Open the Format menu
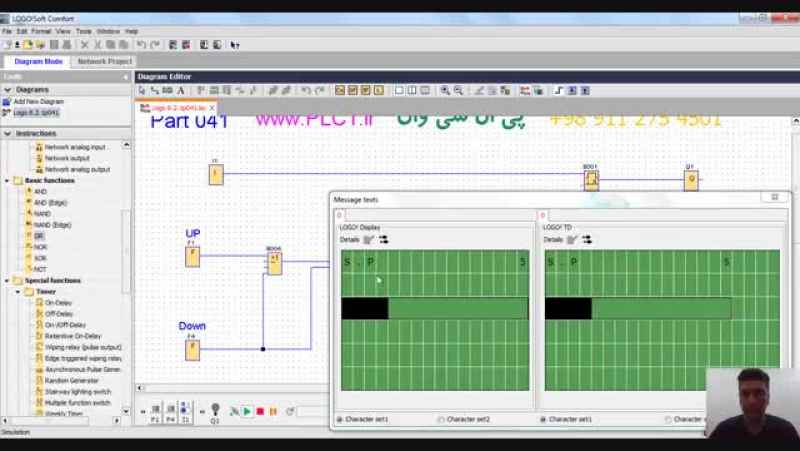The width and height of the screenshot is (800, 451). 41,31
